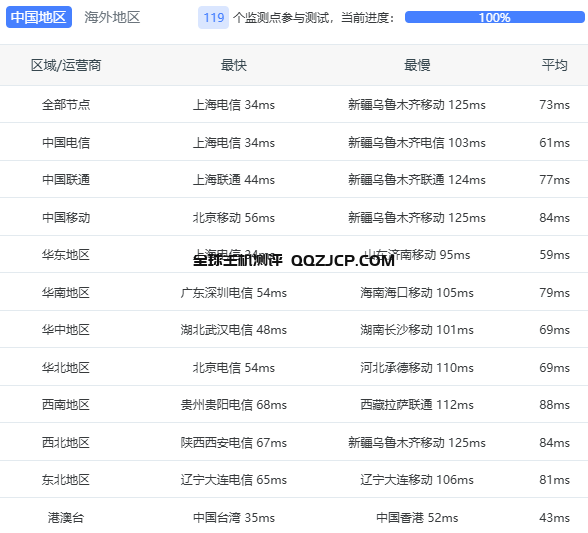
Task: Click the 山东济南移动 95ms cell
Action: (x=417, y=255)
